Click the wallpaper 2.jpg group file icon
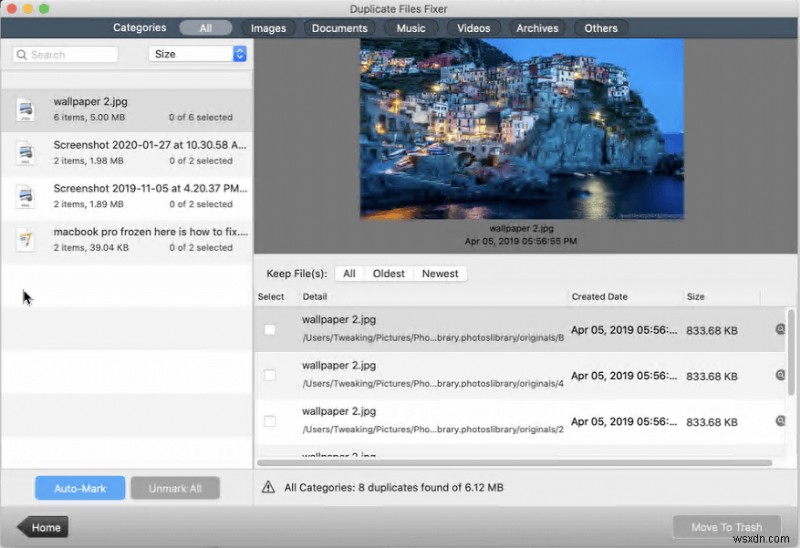800x548 pixels. click(25, 110)
